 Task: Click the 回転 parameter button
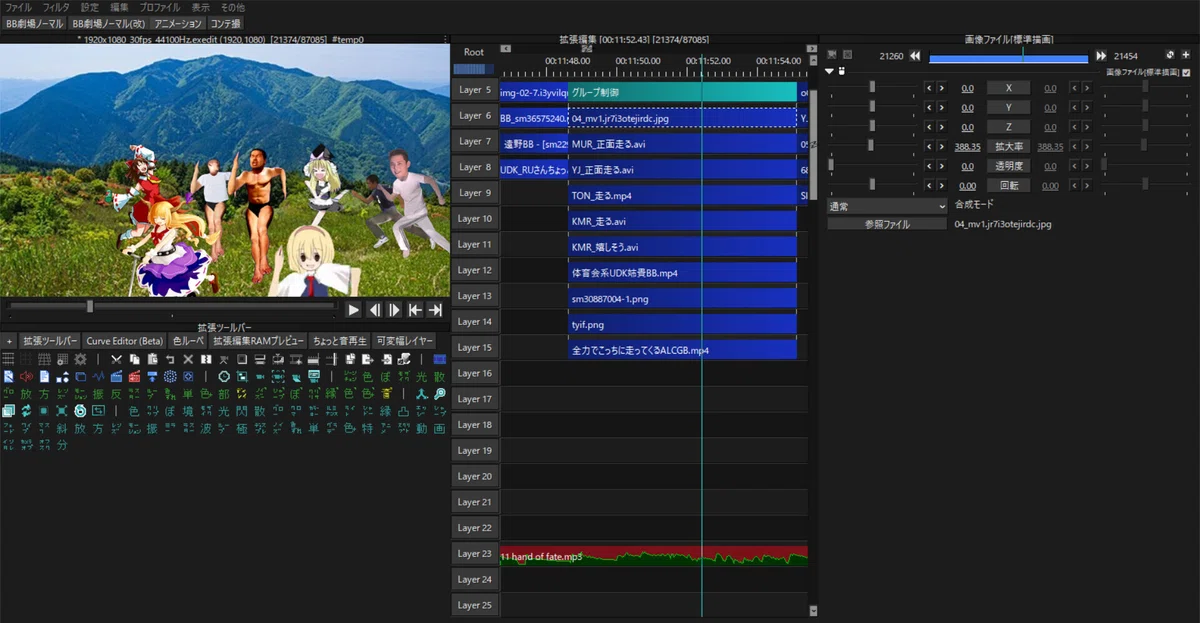[x=1008, y=185]
